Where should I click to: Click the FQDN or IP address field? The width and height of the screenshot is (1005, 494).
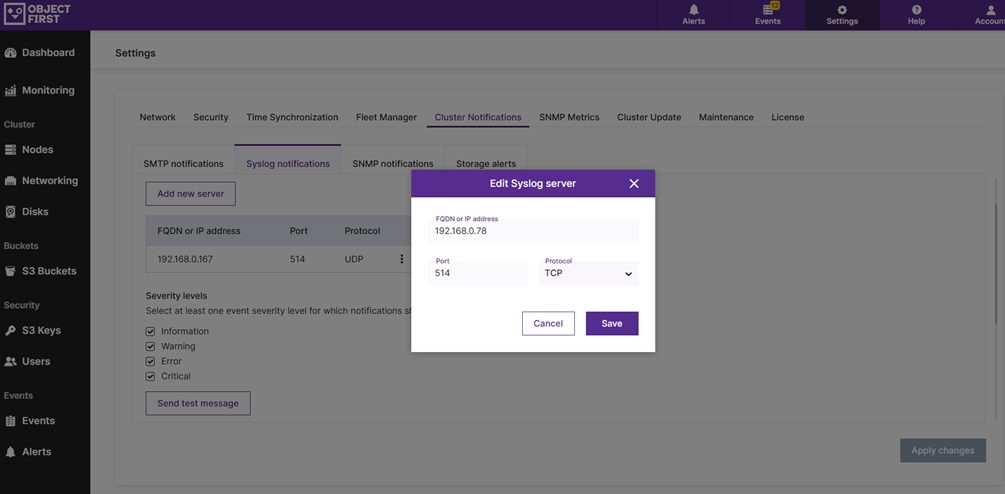tap(532, 231)
